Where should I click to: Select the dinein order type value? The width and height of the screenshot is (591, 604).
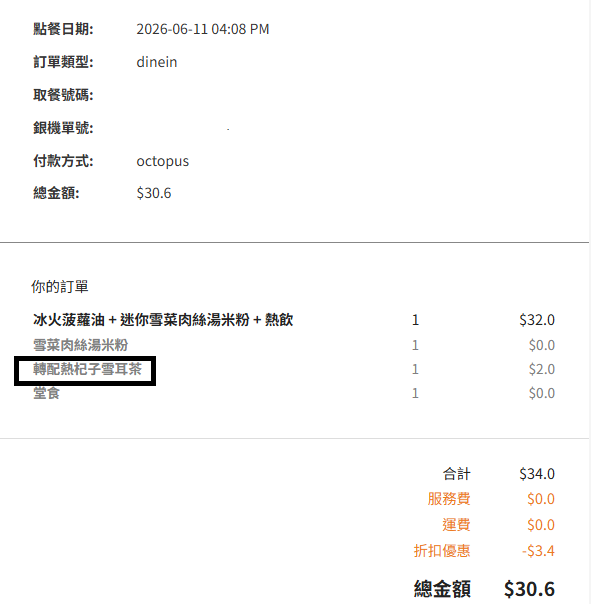point(157,62)
